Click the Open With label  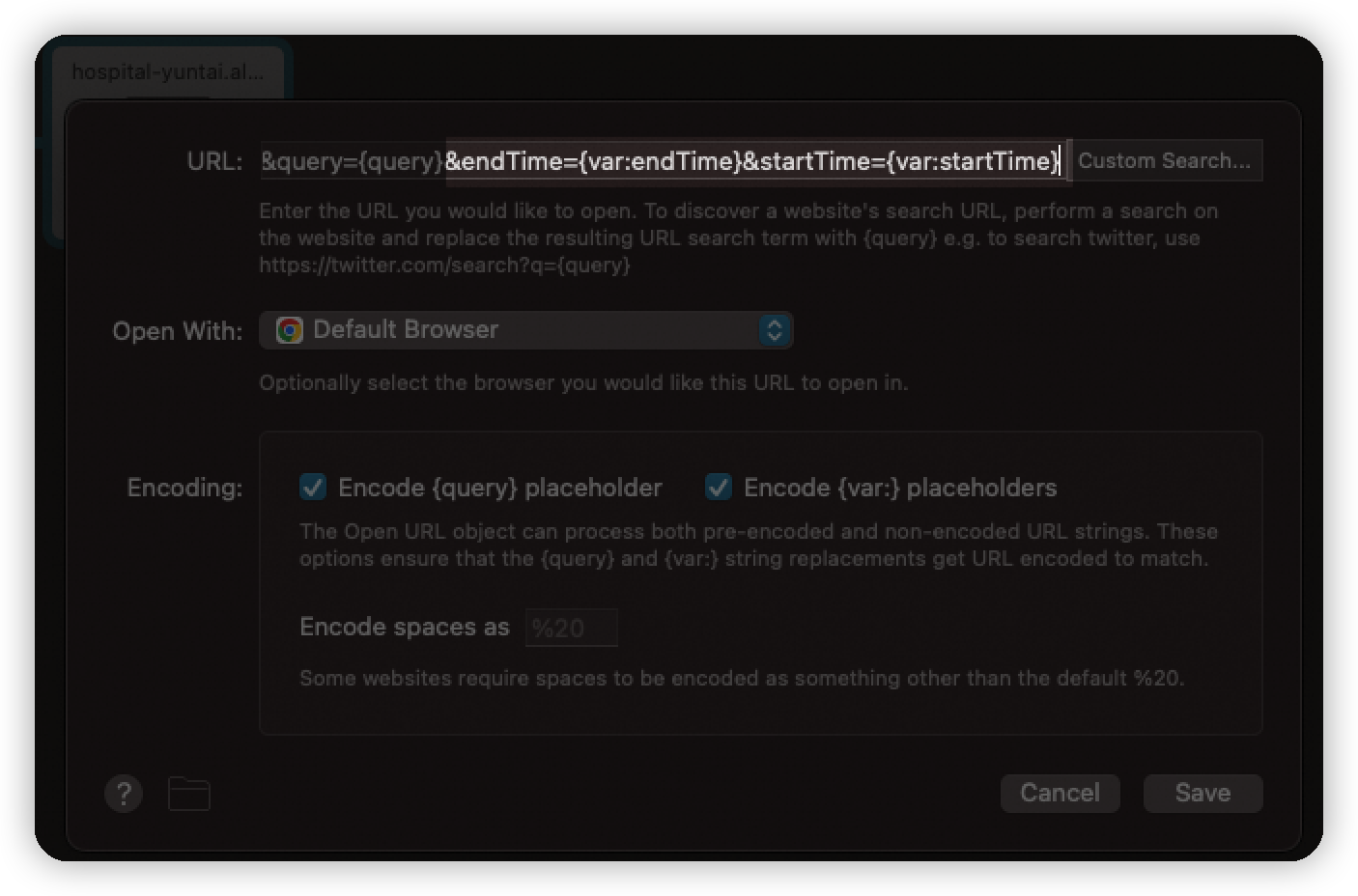pyautogui.click(x=177, y=331)
